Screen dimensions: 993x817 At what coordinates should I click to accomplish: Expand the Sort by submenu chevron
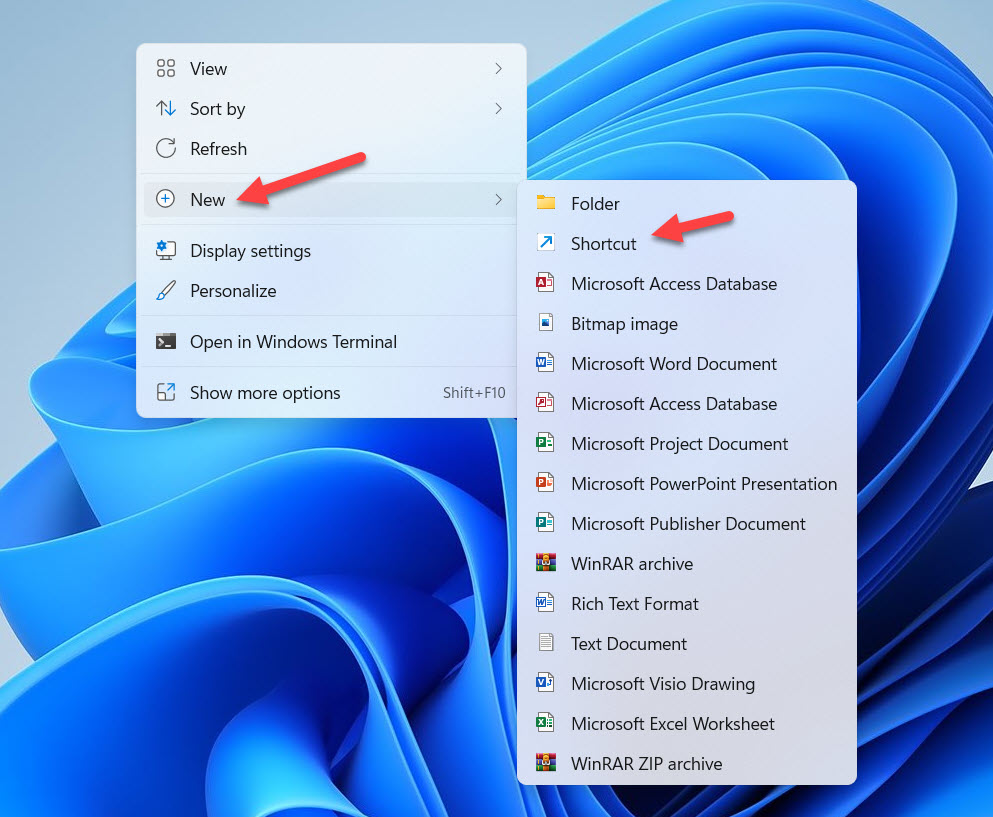[x=498, y=109]
